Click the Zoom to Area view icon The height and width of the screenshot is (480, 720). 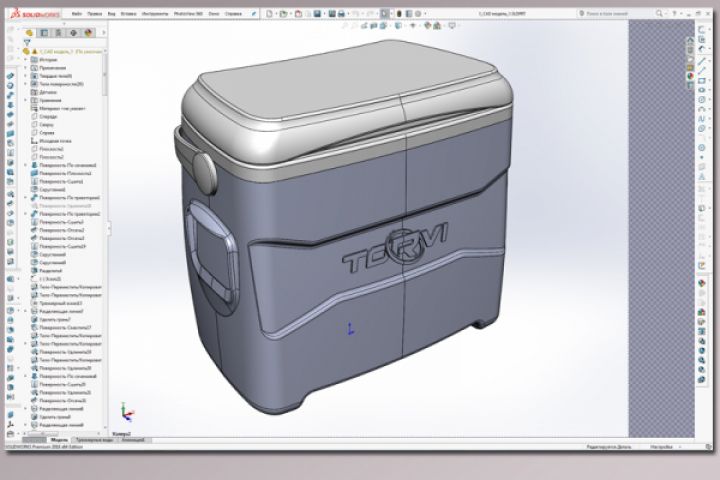[355, 26]
